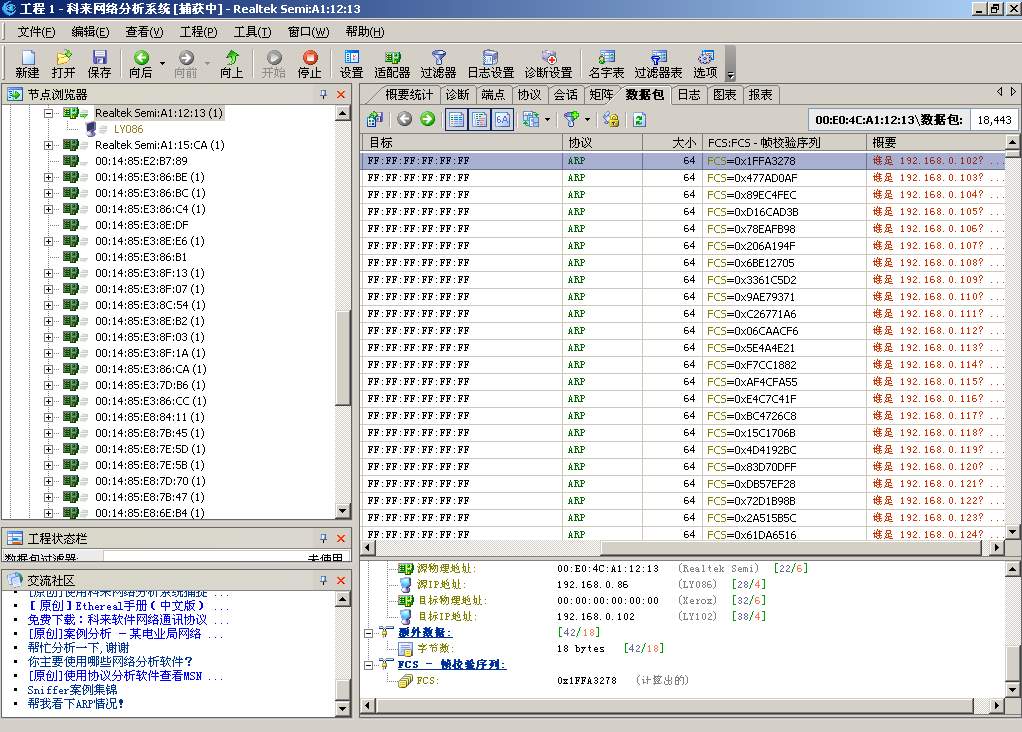Viewport: 1022px width, 732px height.
Task: Switch to the 概要统计 tab
Action: tap(409, 95)
